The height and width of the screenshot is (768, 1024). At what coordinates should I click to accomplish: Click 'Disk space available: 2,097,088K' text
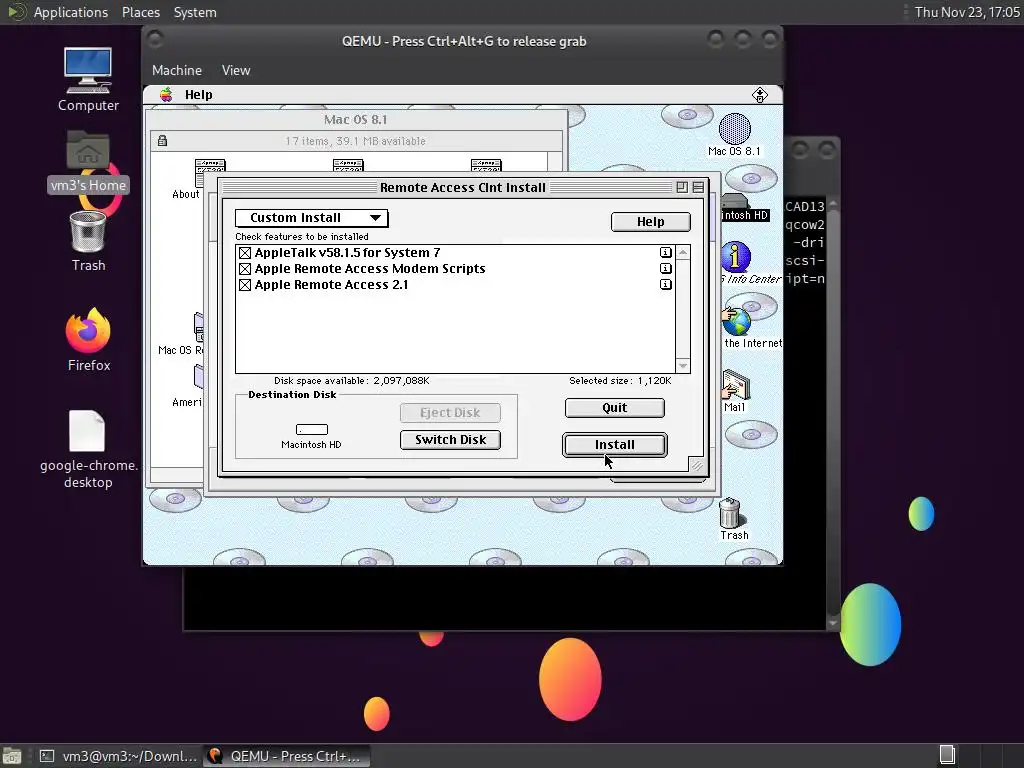coord(351,381)
